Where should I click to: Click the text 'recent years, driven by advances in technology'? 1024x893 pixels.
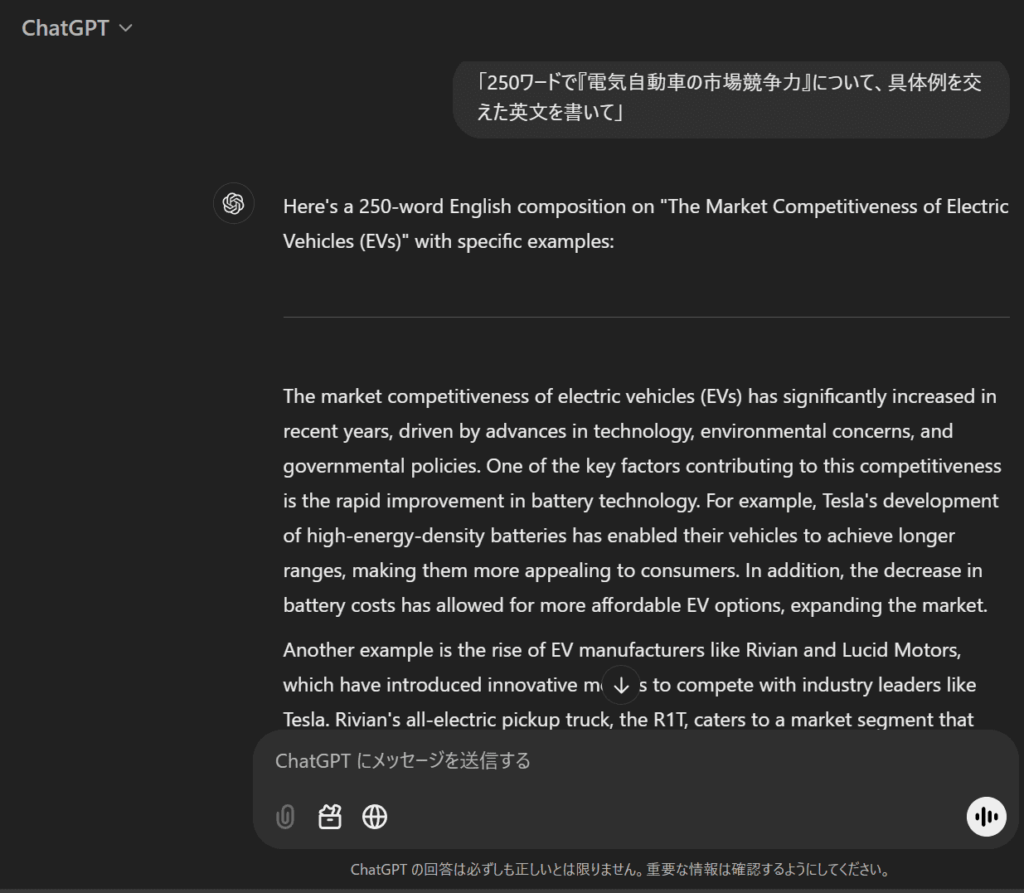(x=488, y=431)
